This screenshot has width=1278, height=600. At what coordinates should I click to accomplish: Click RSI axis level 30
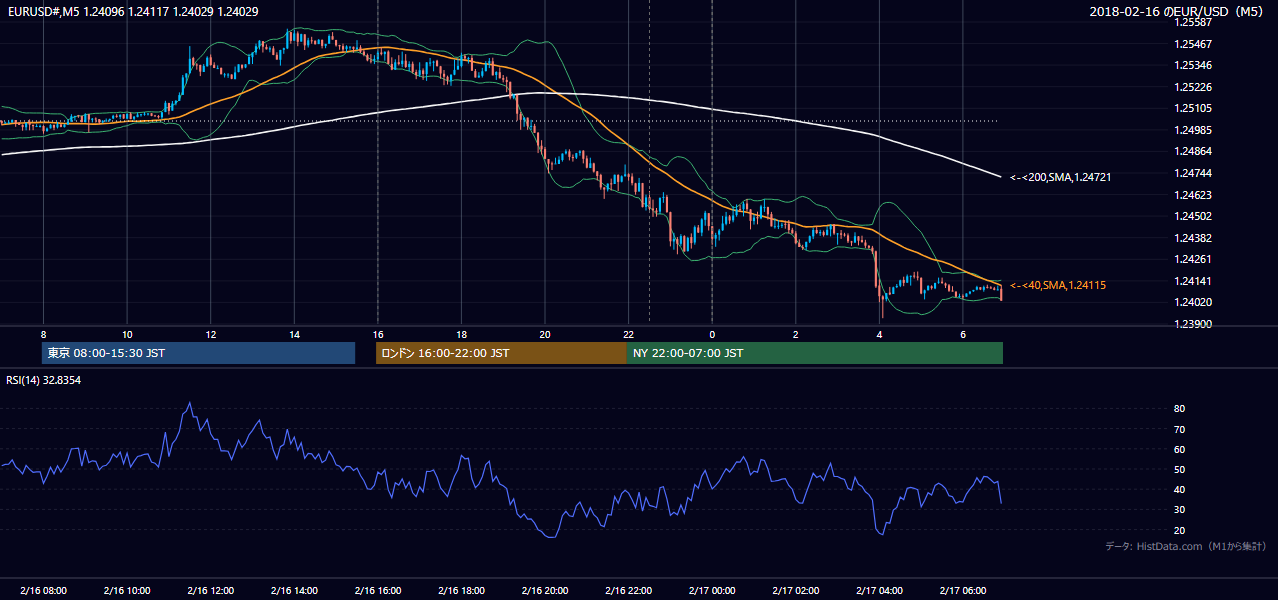[1180, 510]
